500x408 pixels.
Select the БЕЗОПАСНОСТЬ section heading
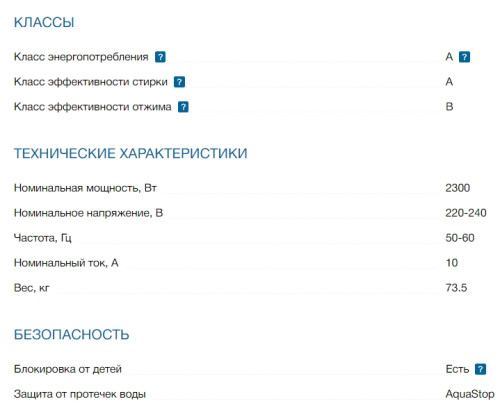pos(71,335)
